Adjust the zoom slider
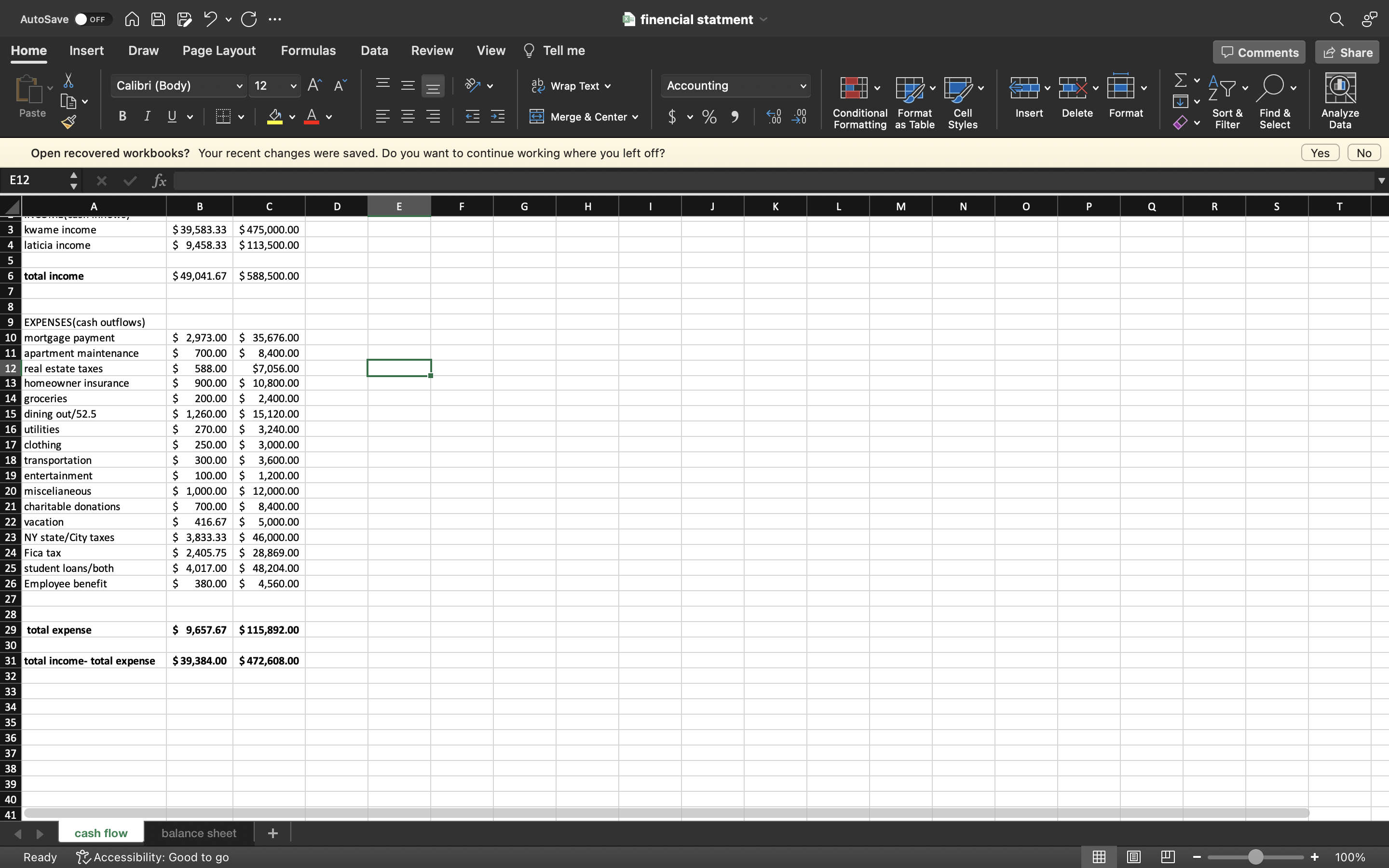The width and height of the screenshot is (1389, 868). [1255, 856]
